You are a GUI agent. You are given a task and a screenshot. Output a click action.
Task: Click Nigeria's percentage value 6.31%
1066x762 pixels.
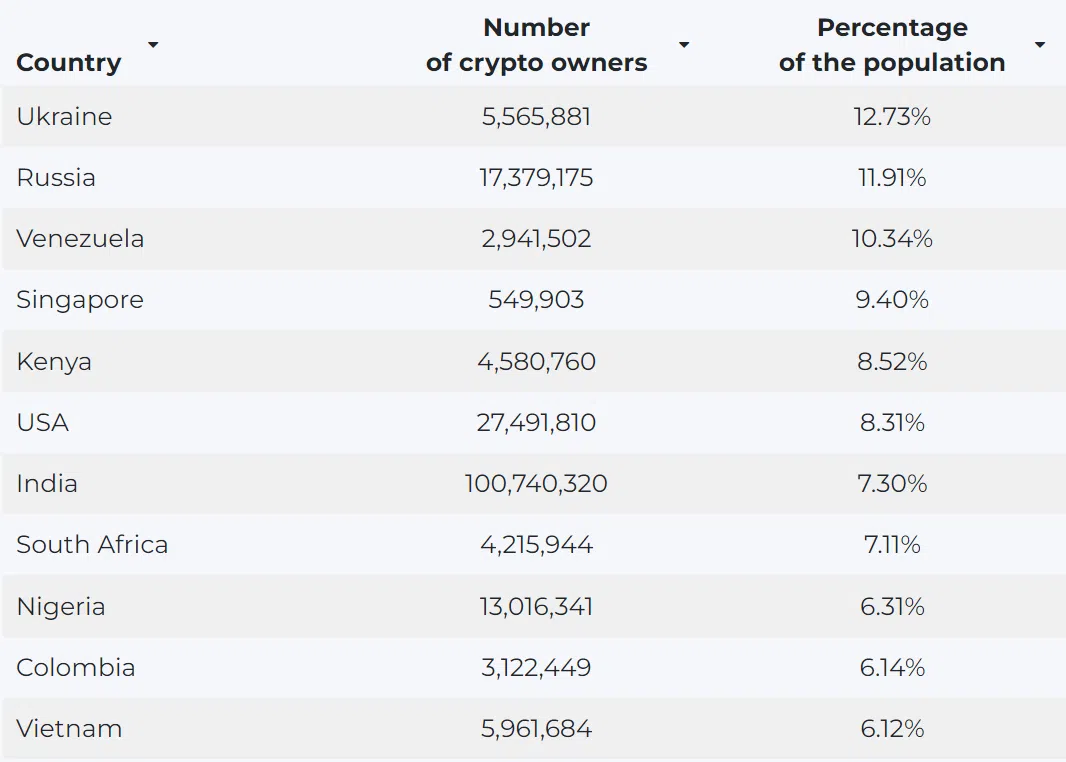pyautogui.click(x=892, y=606)
